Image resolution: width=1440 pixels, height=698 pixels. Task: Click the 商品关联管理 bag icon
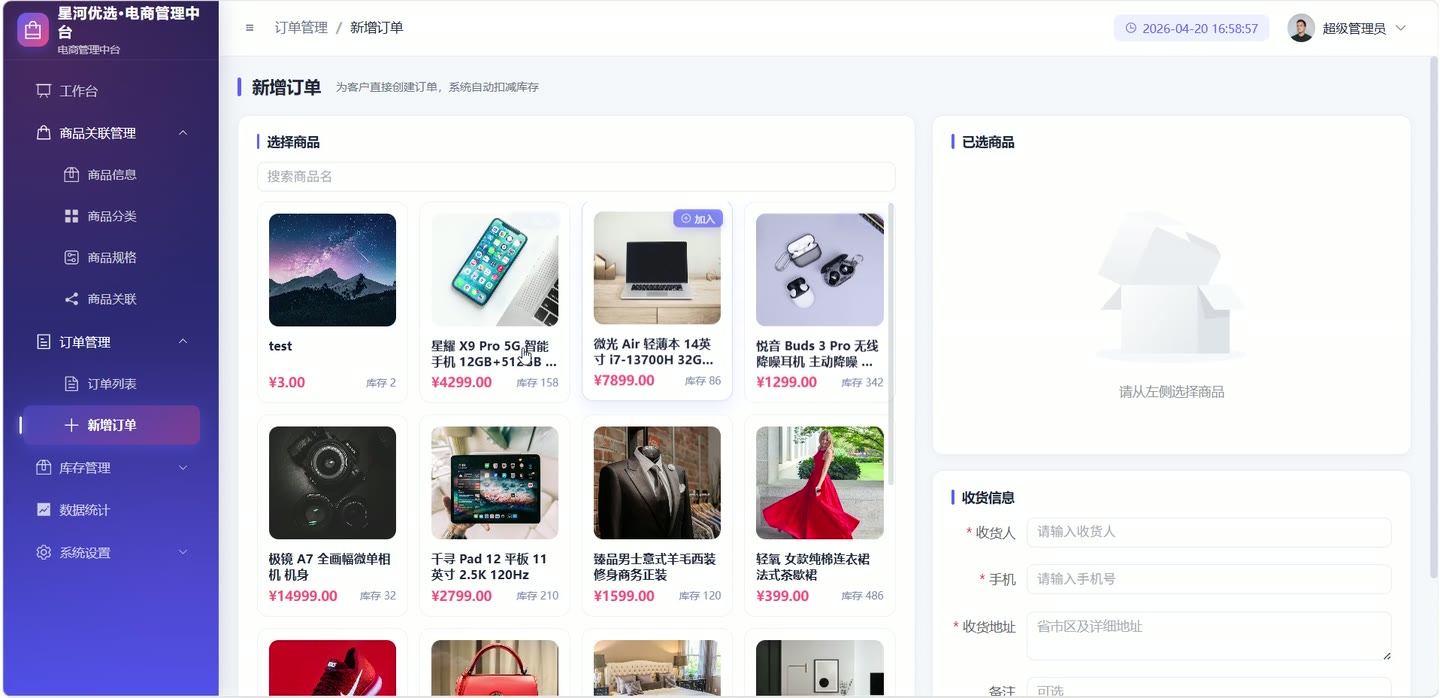coord(43,133)
